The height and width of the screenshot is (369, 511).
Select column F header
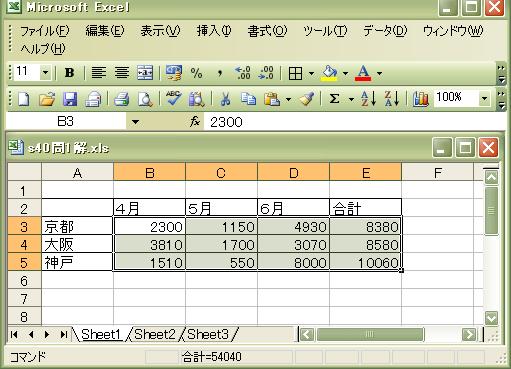click(438, 173)
